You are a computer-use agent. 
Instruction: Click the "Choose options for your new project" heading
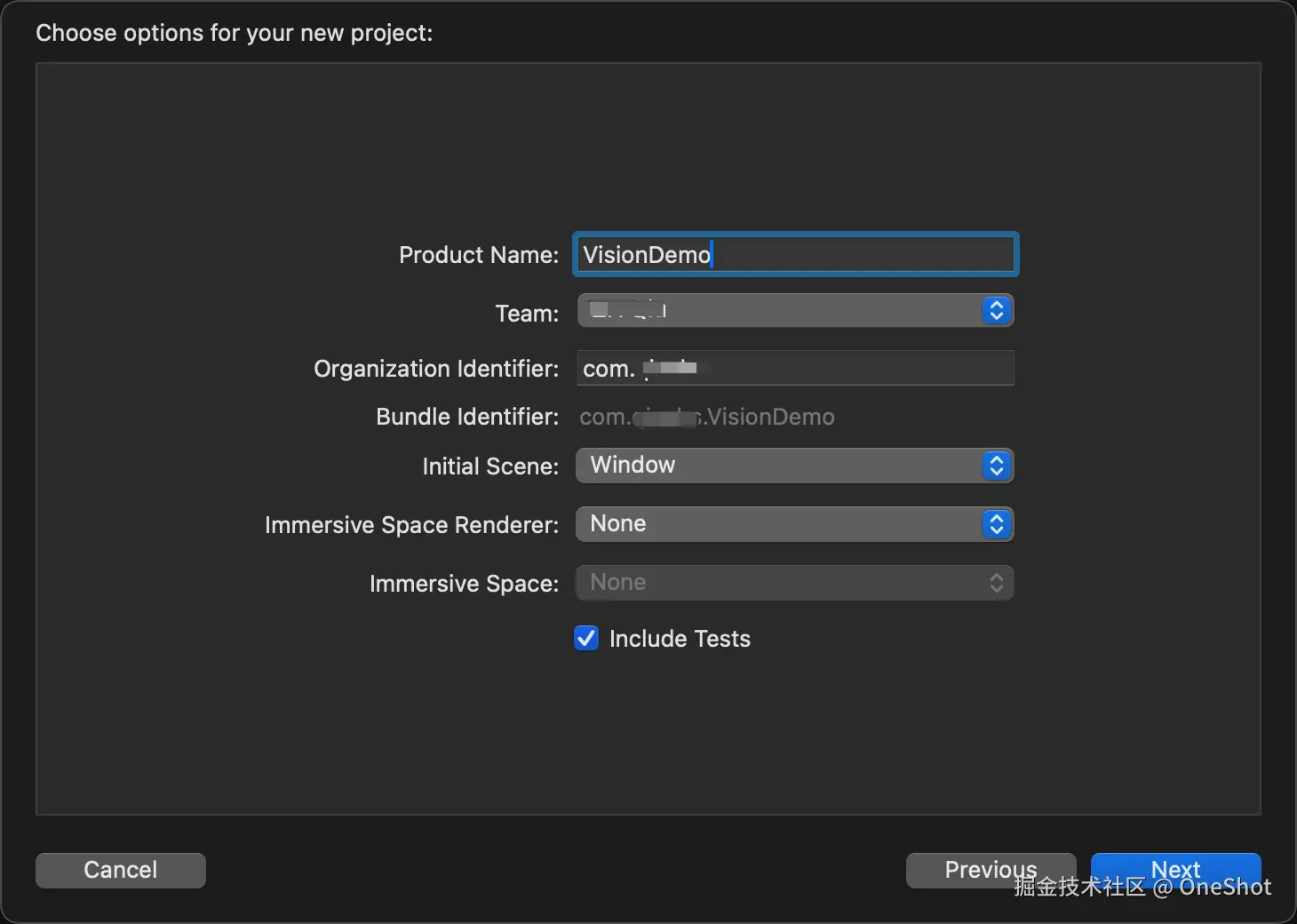pyautogui.click(x=235, y=33)
